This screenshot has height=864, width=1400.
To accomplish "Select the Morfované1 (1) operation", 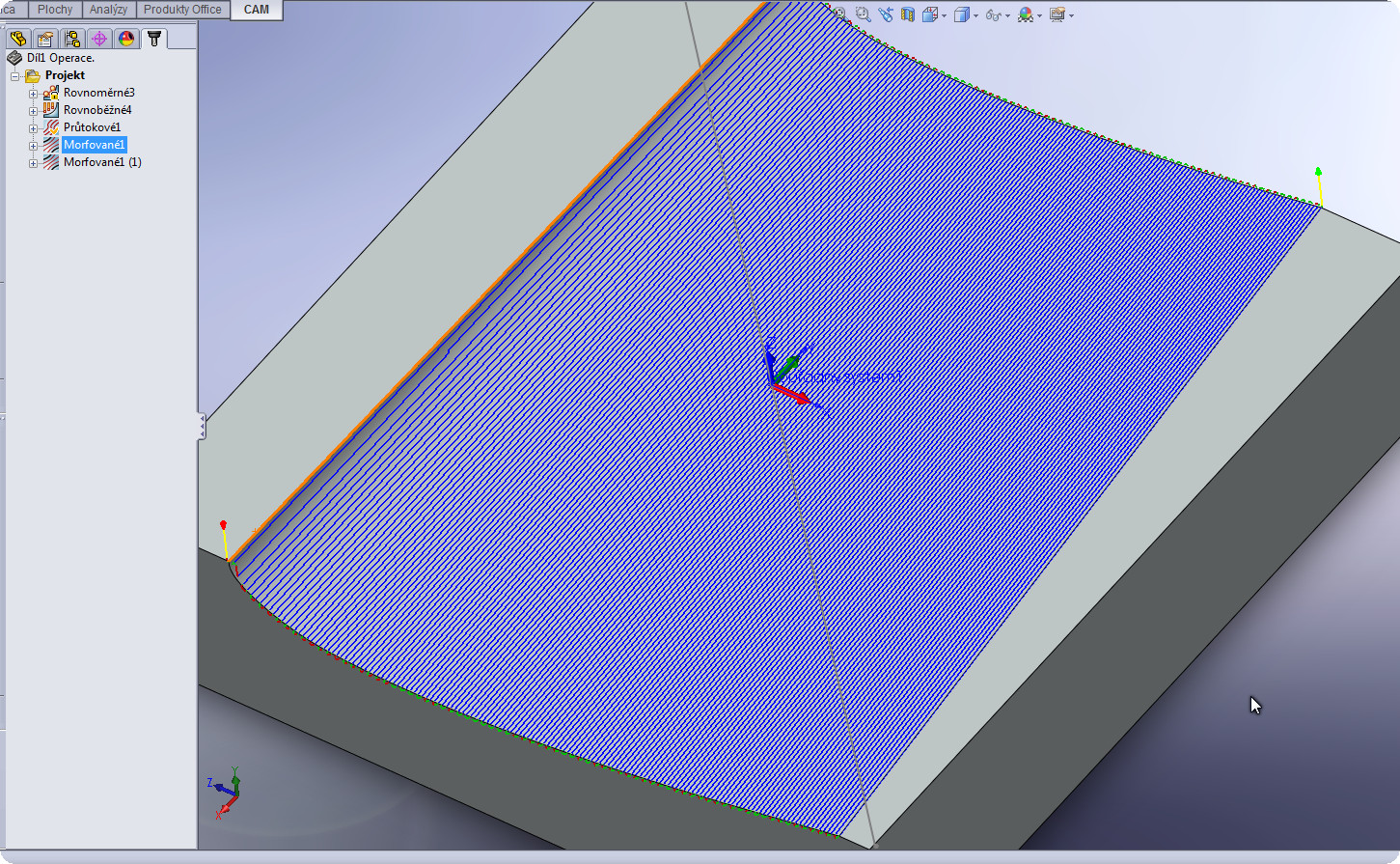I will [102, 162].
